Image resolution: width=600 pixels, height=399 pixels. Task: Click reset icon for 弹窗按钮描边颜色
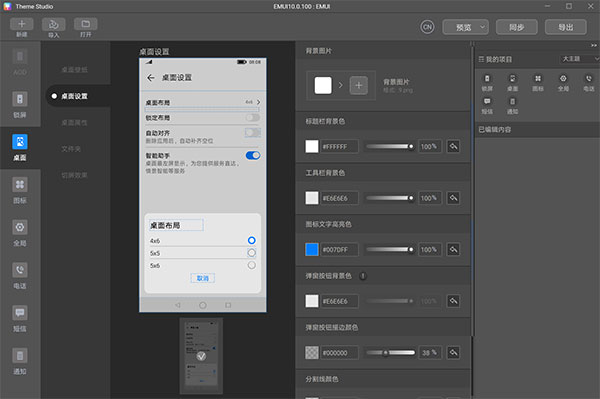pos(453,353)
